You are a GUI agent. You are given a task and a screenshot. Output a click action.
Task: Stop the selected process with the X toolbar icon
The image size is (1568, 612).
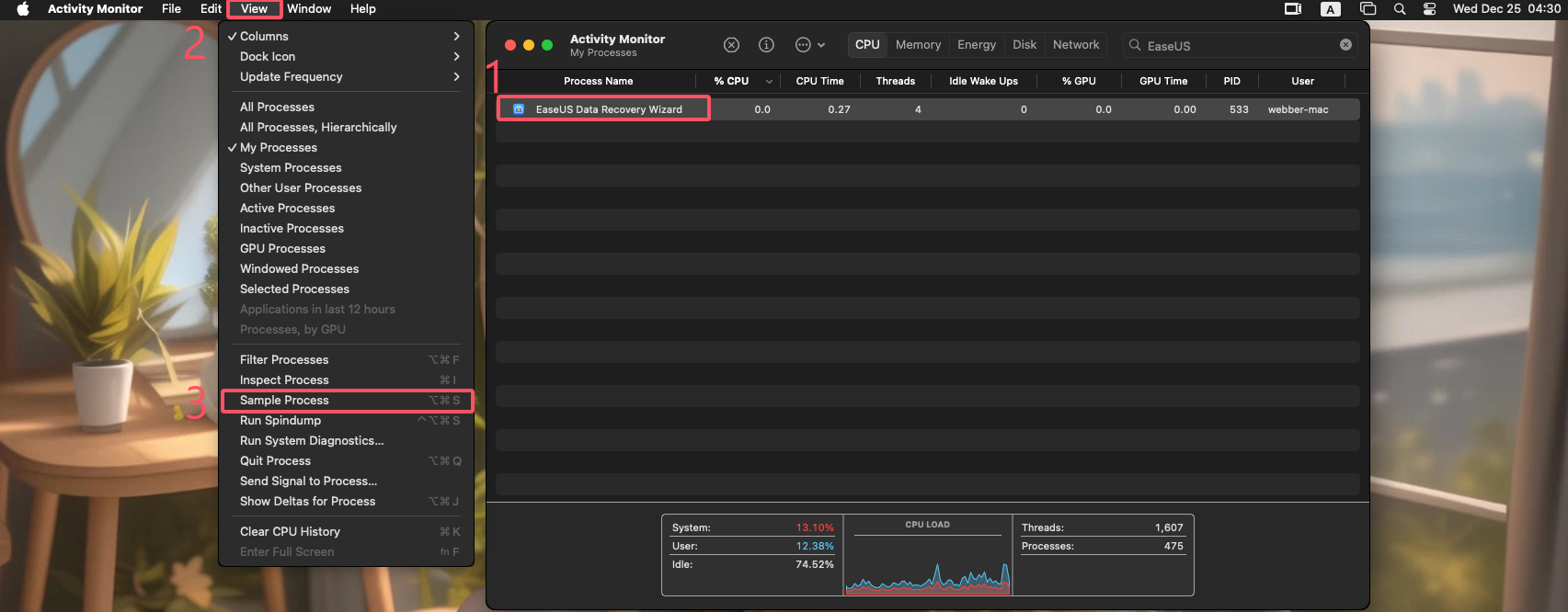pyautogui.click(x=731, y=45)
